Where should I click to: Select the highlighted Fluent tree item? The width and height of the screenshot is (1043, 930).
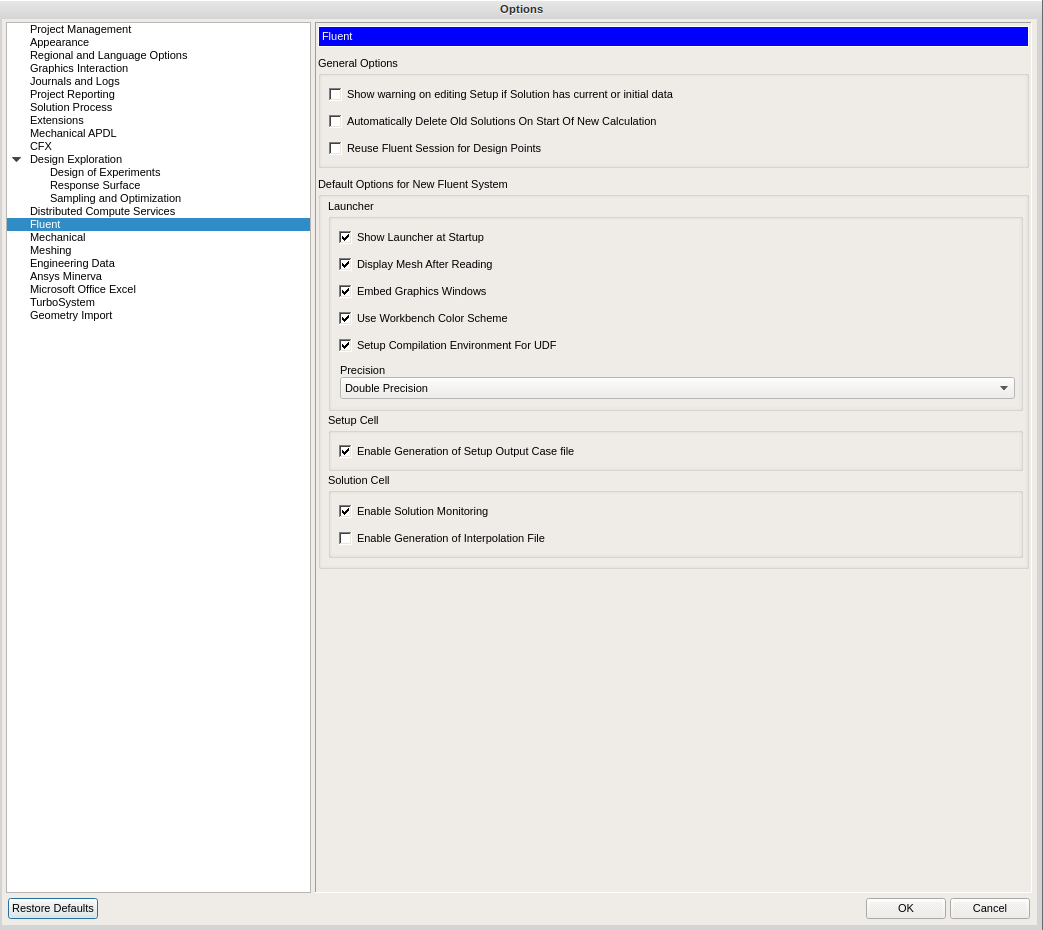(x=158, y=224)
